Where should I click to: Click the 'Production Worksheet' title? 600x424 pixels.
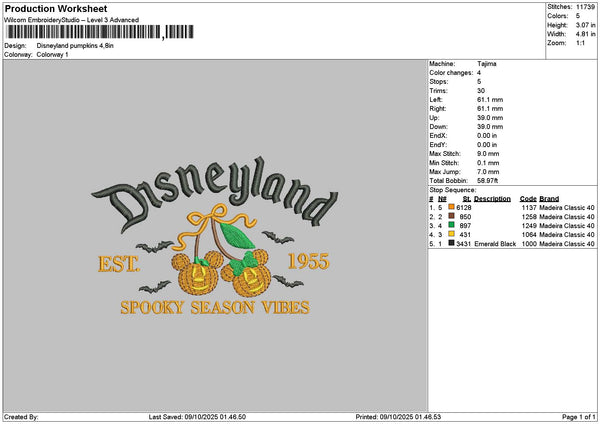(56, 8)
